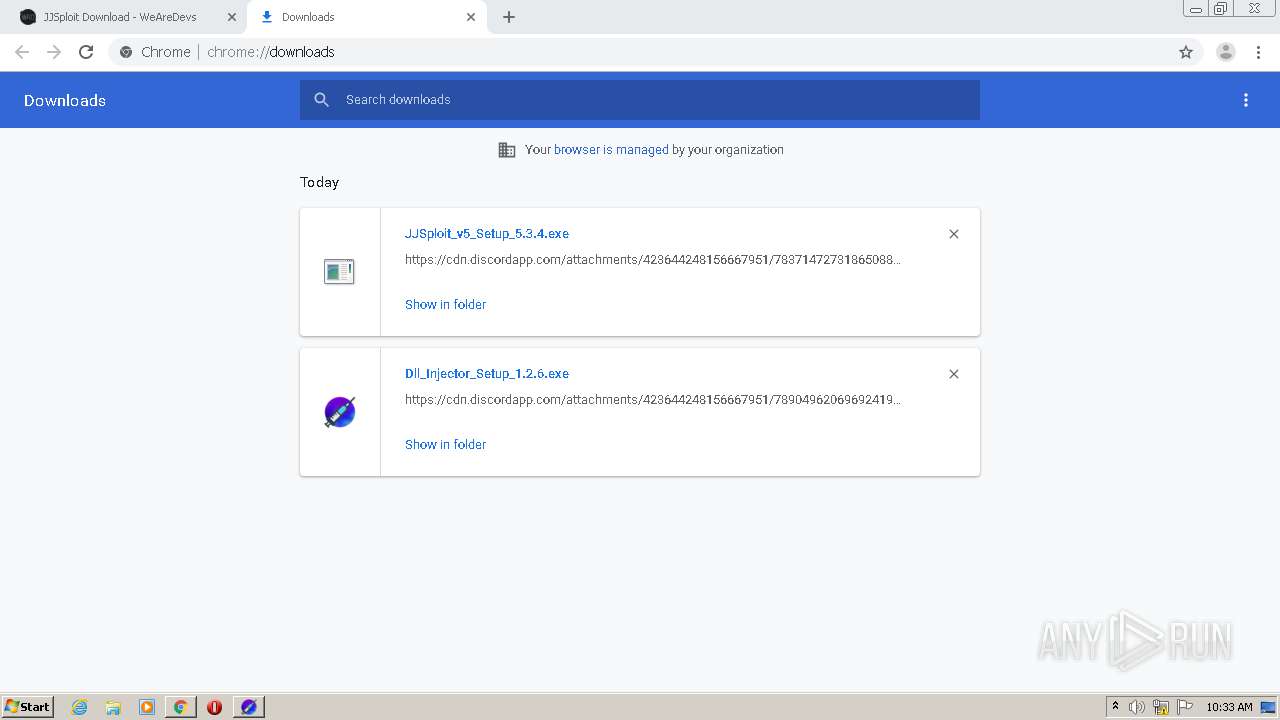Screen dimensions: 1280x720
Task: Click the Chrome taskbar icon
Action: (180, 707)
